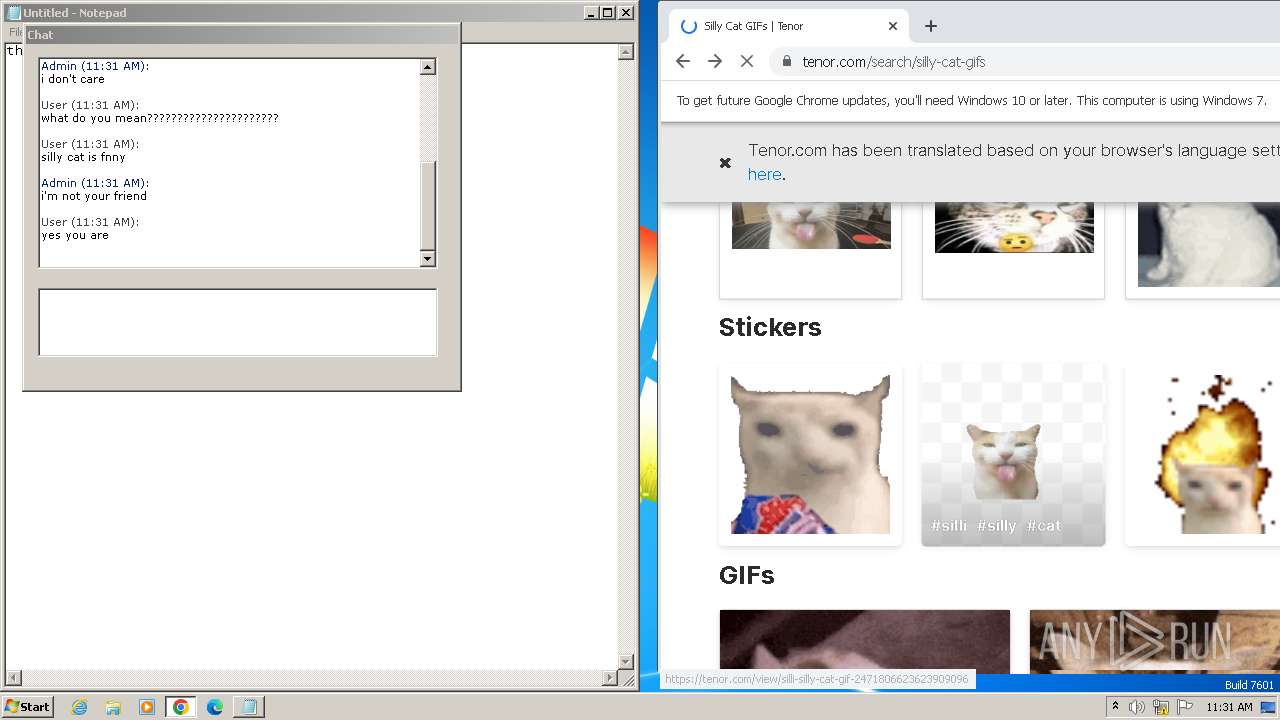1280x720 pixels.
Task: Minimize the Notepad window
Action: tap(591, 13)
